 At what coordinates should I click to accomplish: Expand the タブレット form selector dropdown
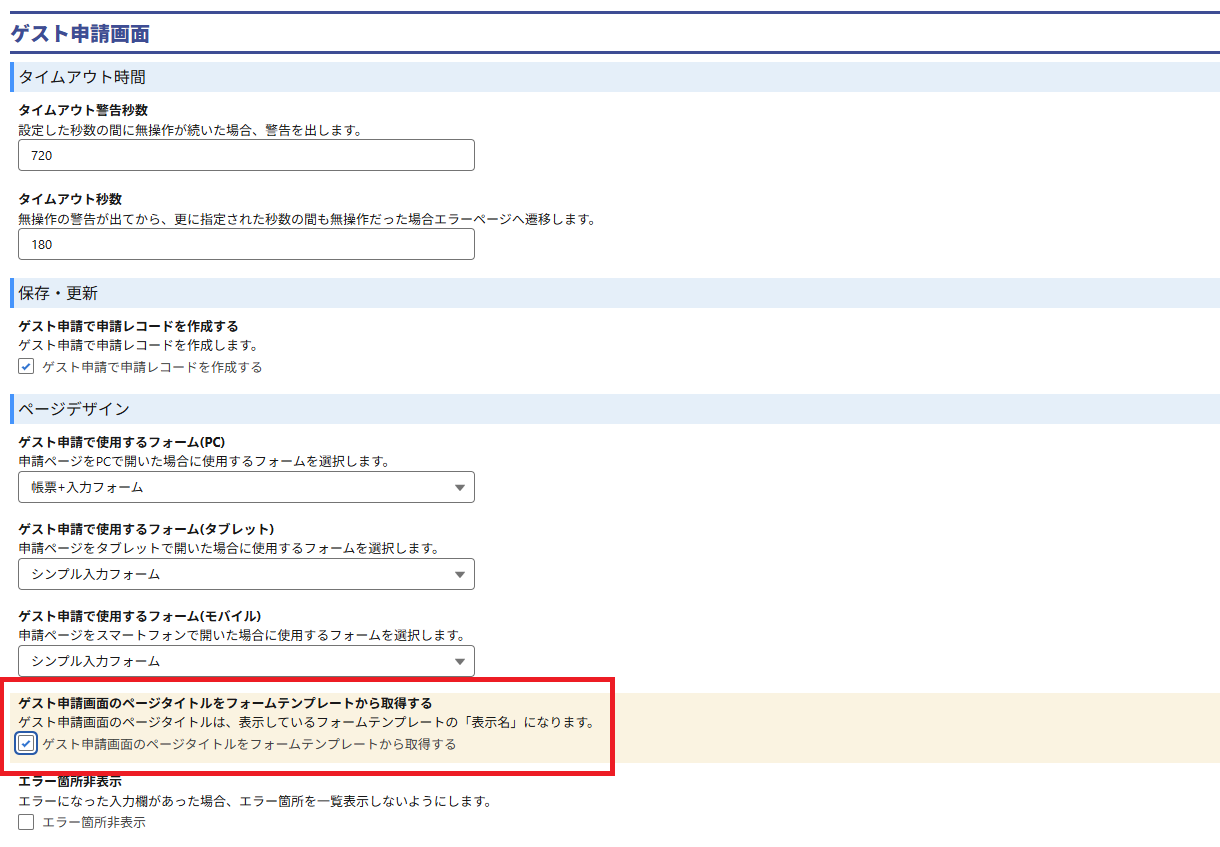click(x=245, y=574)
